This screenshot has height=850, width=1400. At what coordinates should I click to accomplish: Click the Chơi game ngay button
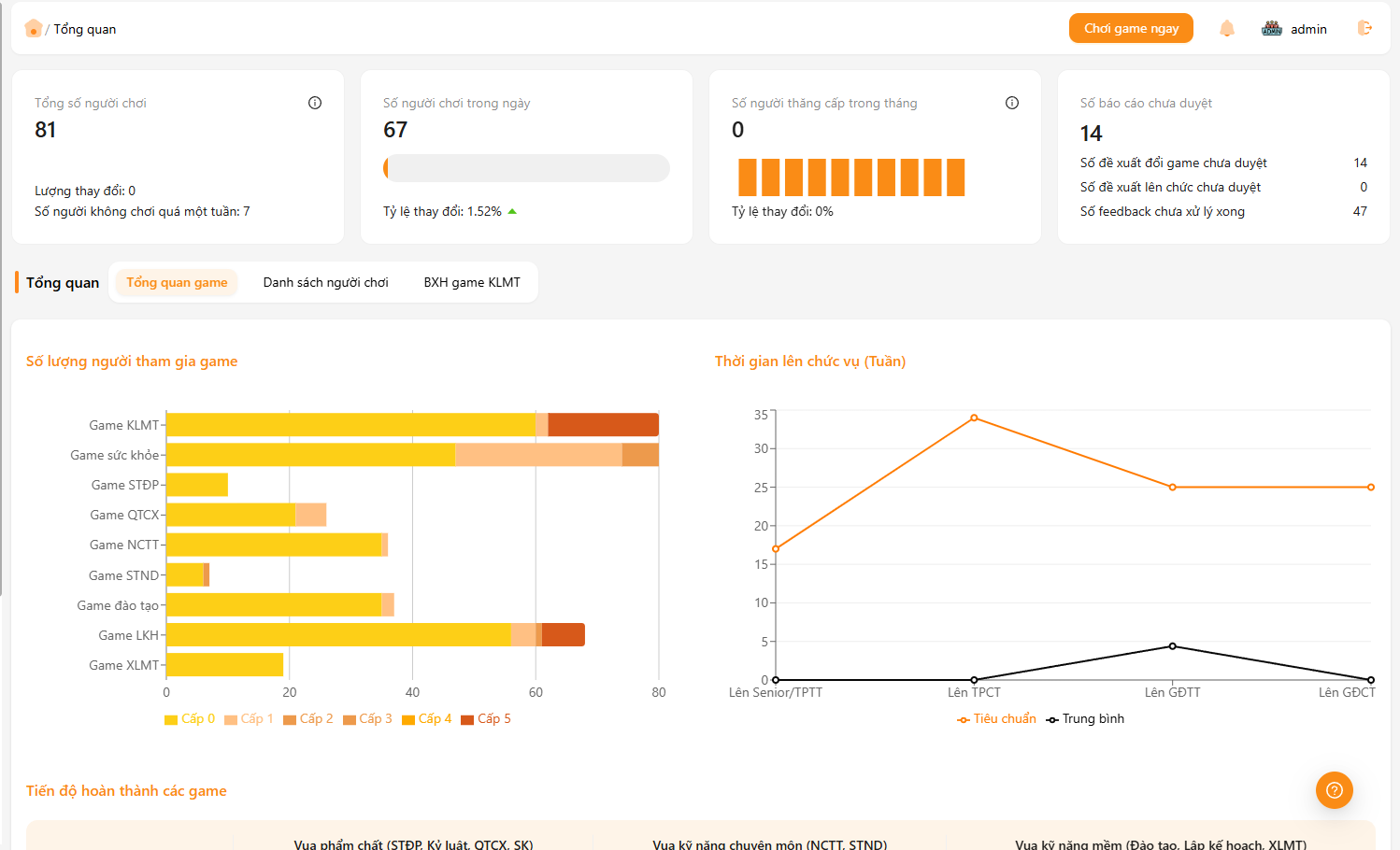click(x=1131, y=28)
